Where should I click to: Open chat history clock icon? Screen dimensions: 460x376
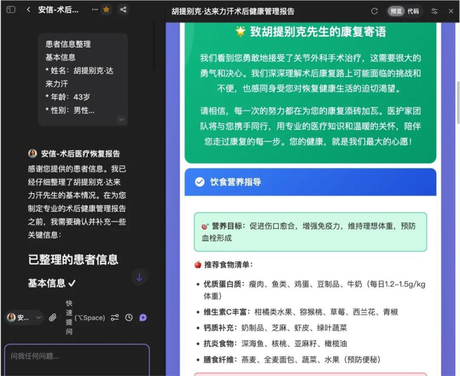coord(129,318)
